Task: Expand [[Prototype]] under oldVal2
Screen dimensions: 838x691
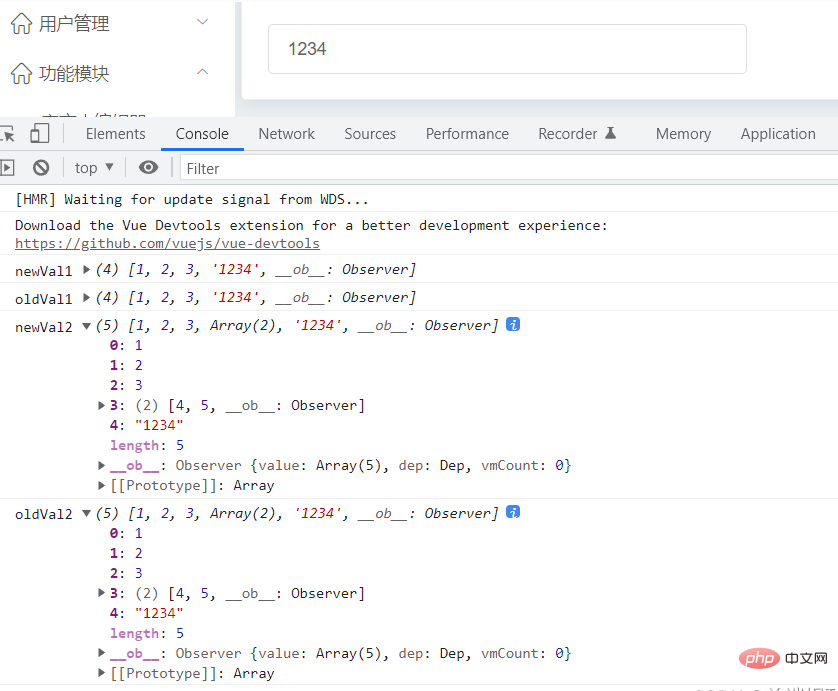Action: pos(102,673)
